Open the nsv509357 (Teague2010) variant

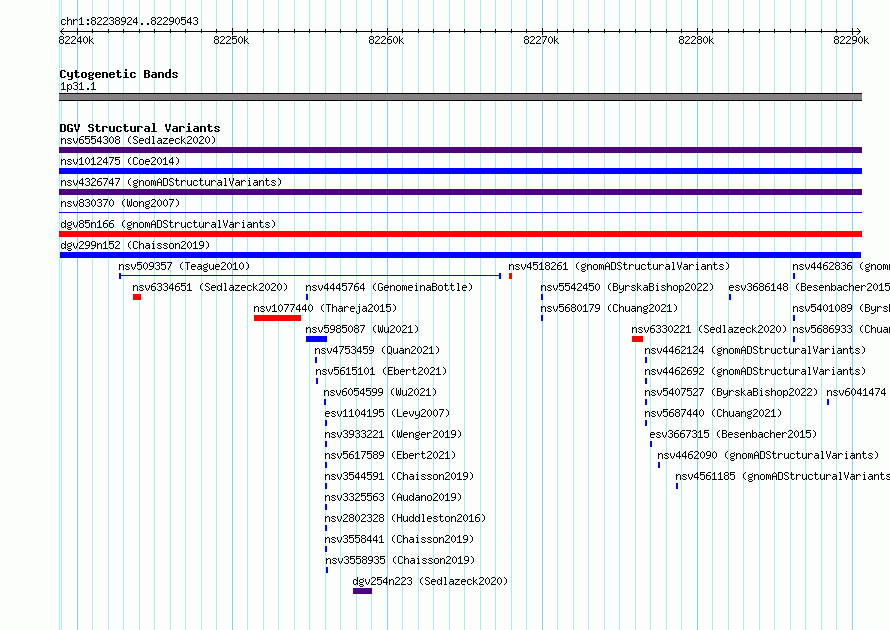coord(184,266)
